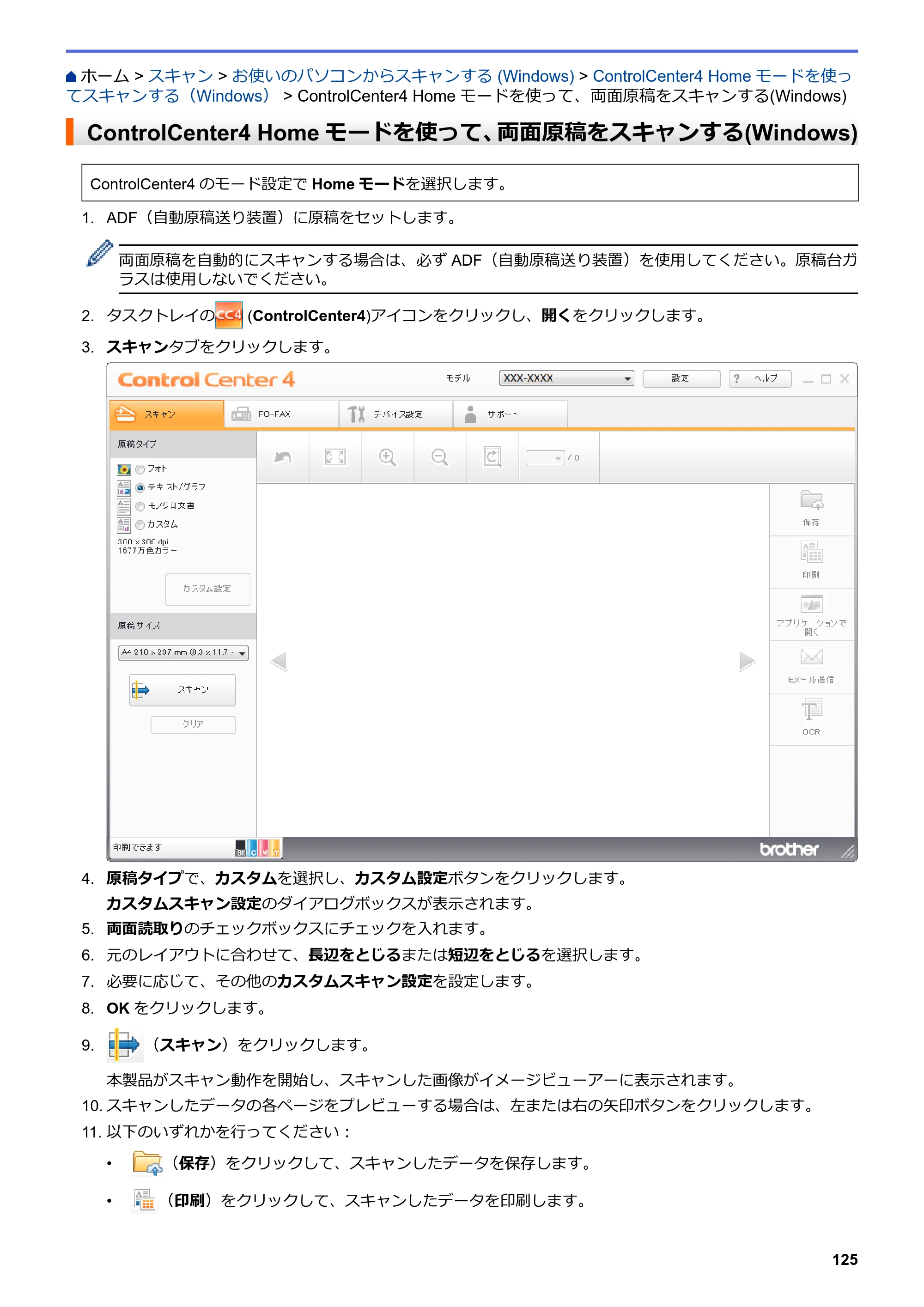Viewport: 924px width, 1307px height.
Task: Click the zoom in magnifier icon
Action: [388, 457]
